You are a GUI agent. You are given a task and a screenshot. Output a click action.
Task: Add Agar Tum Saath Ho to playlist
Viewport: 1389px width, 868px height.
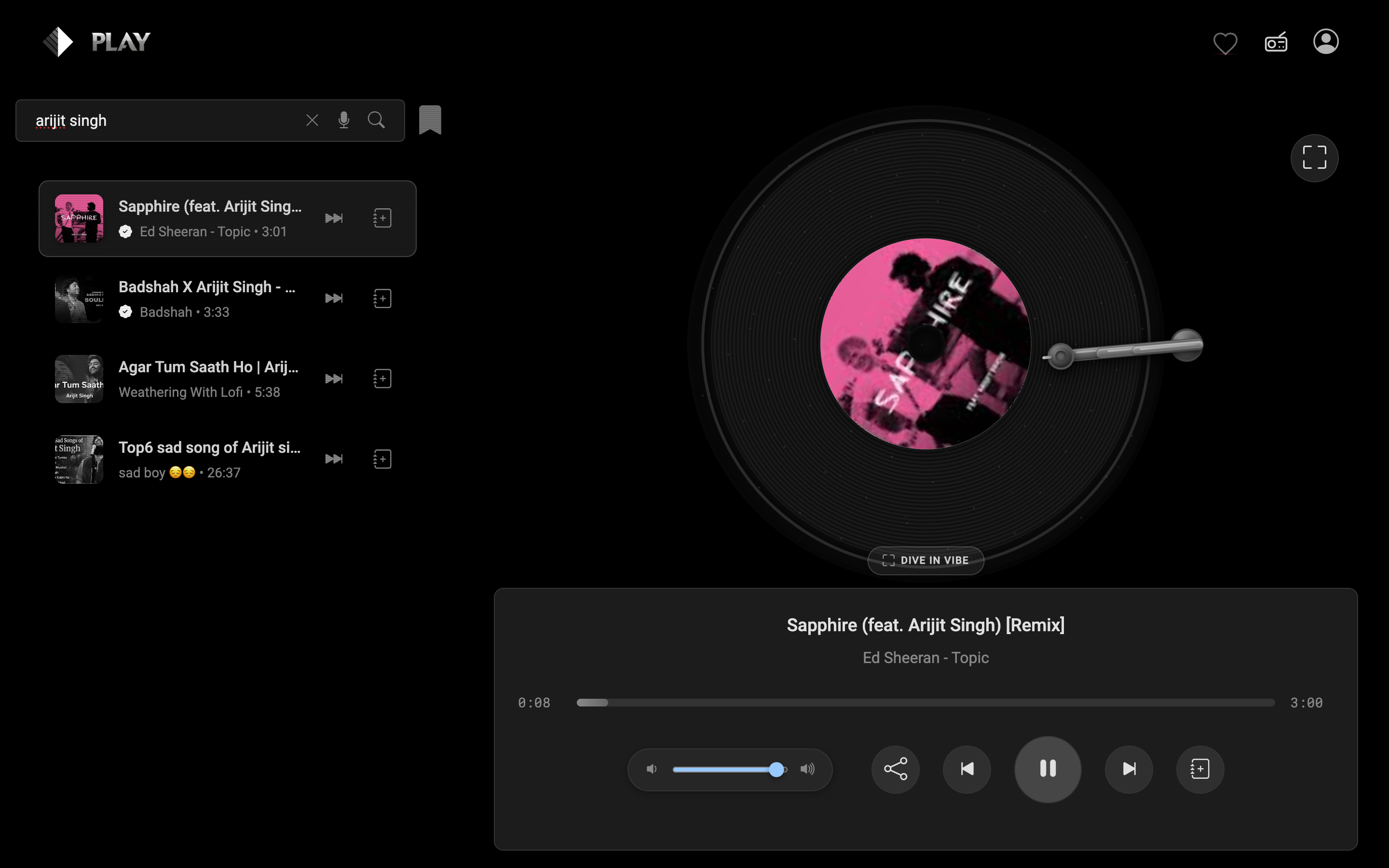coord(382,379)
